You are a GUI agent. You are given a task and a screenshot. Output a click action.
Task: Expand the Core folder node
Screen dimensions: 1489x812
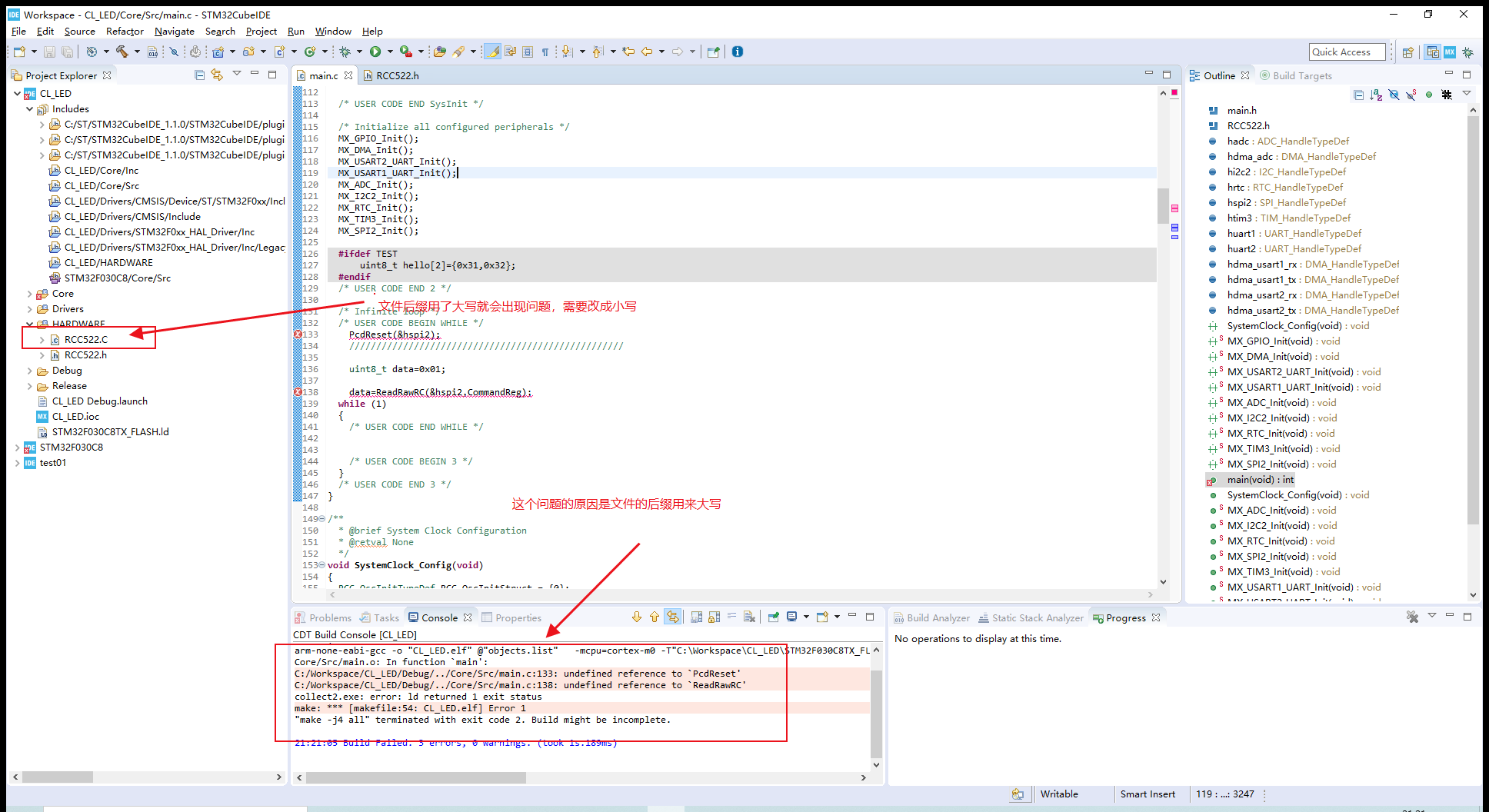(29, 294)
